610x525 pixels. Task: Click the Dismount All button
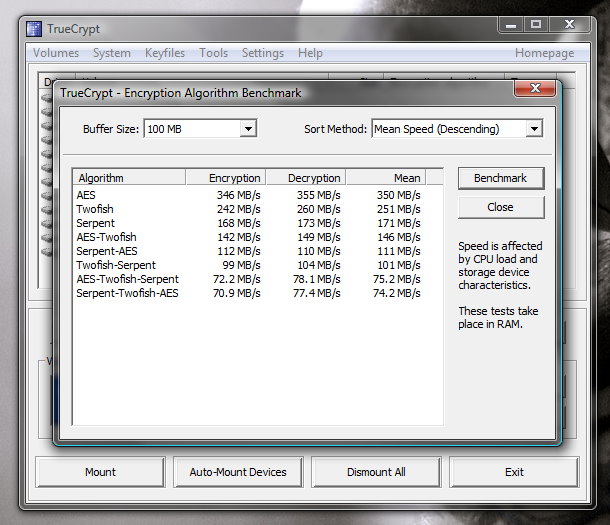(x=376, y=472)
